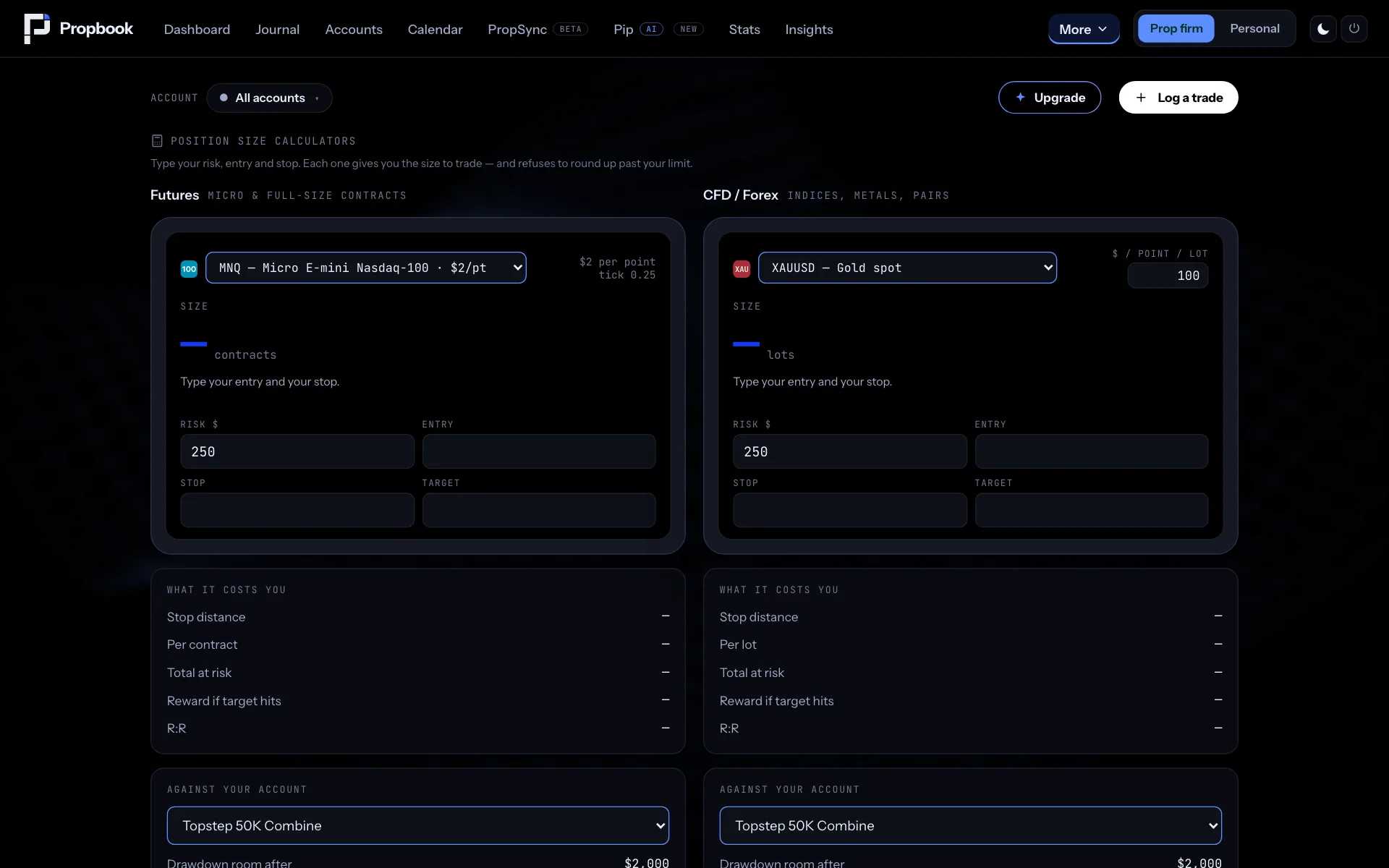Click the $ / point / lot value field
Viewport: 1389px width, 868px height.
(x=1168, y=276)
